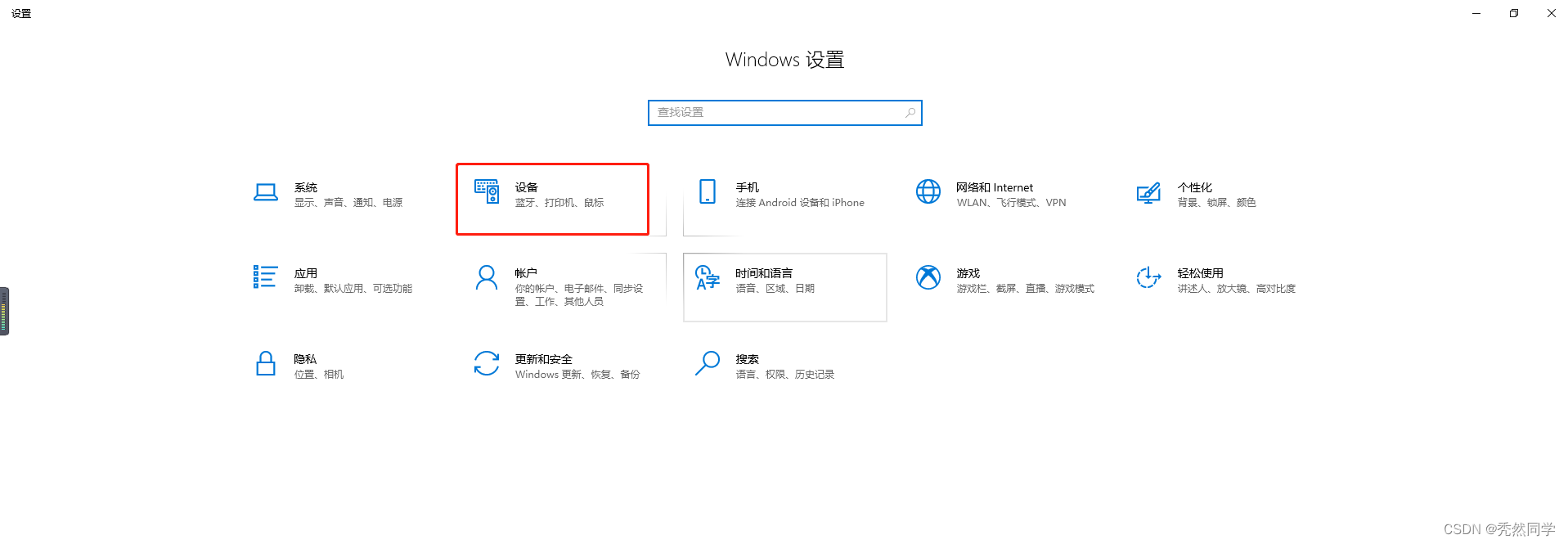Open the 系统 settings title
Viewport: 1568px width, 544px height.
point(306,187)
